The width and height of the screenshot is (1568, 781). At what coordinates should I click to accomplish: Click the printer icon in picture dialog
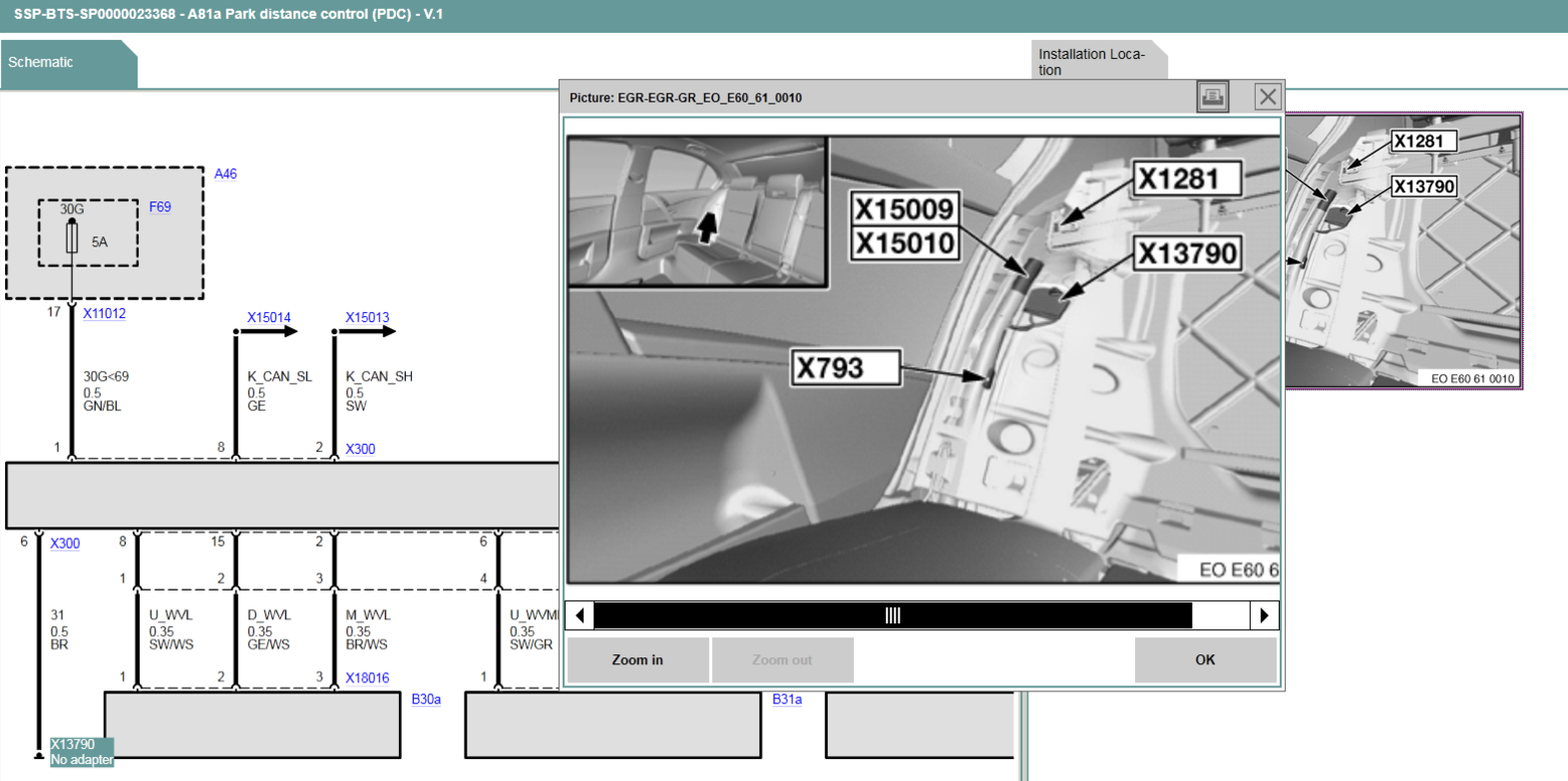point(1212,97)
